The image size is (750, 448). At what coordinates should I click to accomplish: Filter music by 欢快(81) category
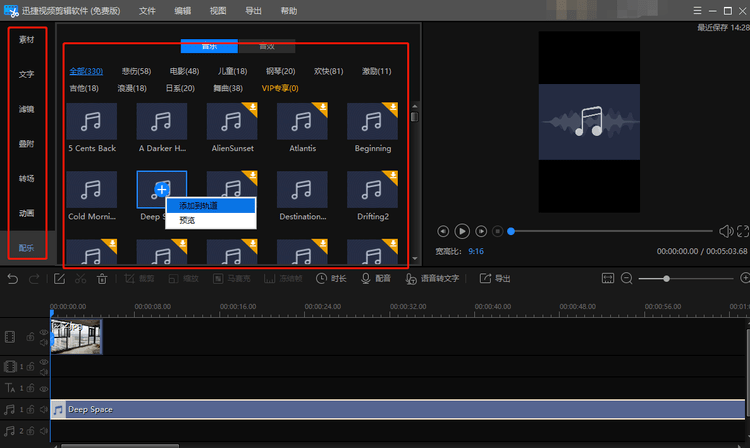329,71
